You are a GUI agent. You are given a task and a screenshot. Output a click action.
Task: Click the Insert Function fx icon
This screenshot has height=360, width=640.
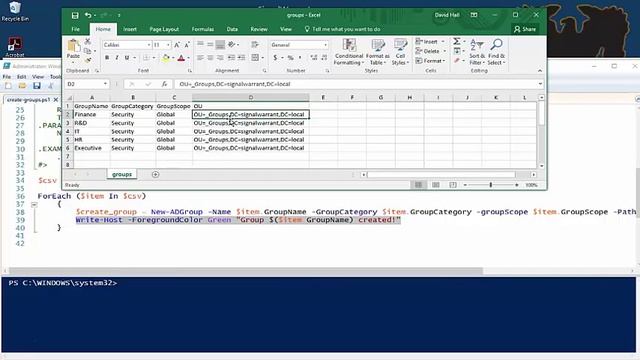pyautogui.click(x=164, y=84)
